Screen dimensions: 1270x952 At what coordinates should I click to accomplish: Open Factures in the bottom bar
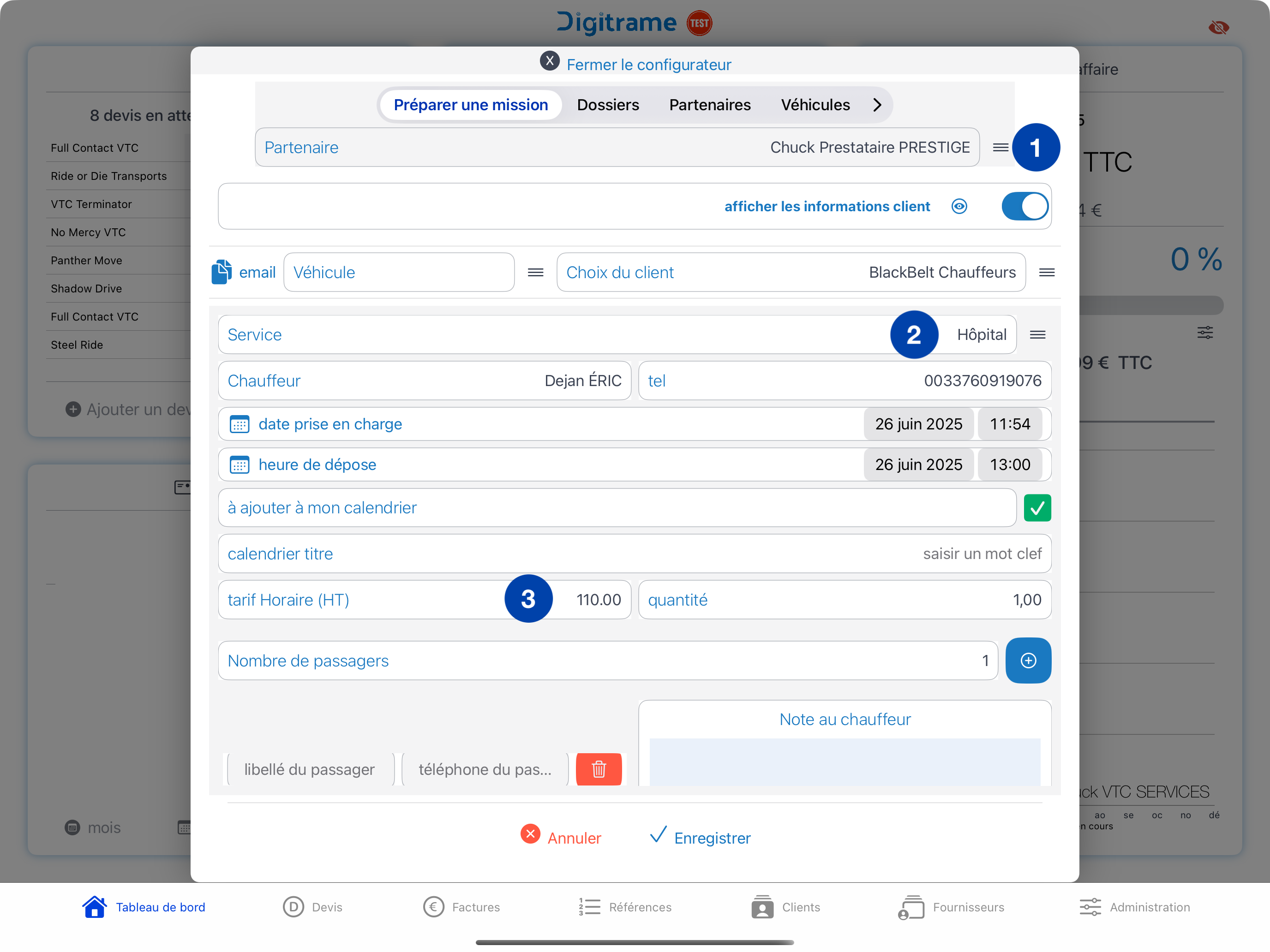click(461, 907)
